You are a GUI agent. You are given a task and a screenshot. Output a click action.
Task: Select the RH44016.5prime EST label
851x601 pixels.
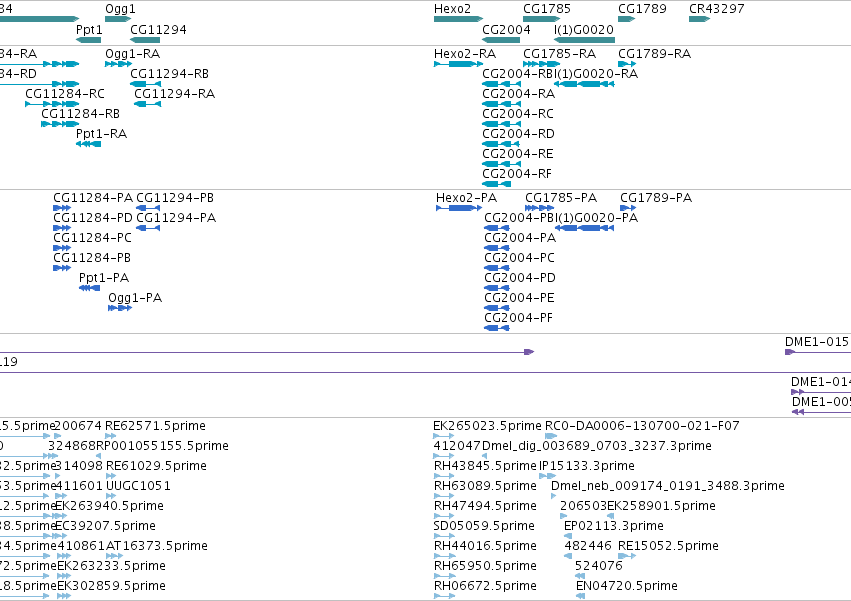pyautogui.click(x=485, y=546)
